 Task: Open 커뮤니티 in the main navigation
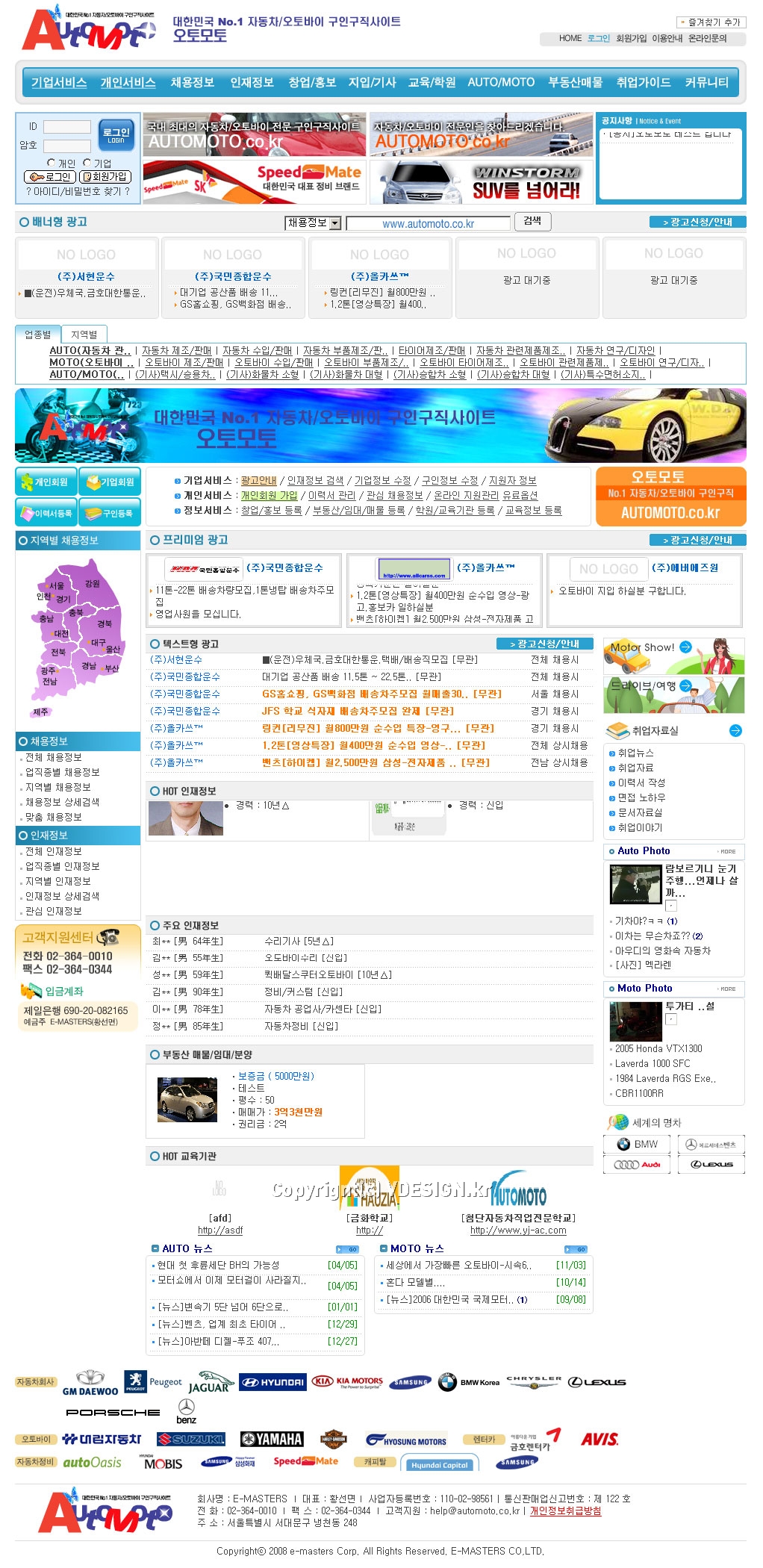(x=707, y=82)
